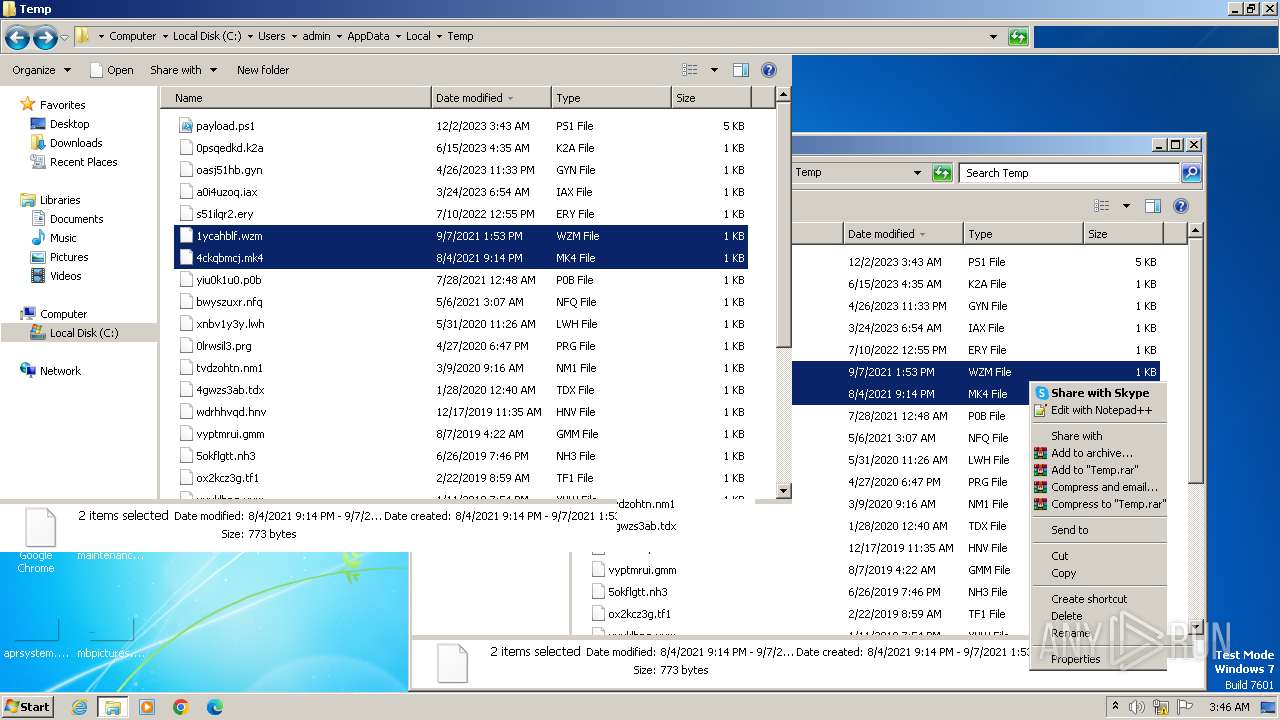Select Network in the navigation pane

click(60, 371)
